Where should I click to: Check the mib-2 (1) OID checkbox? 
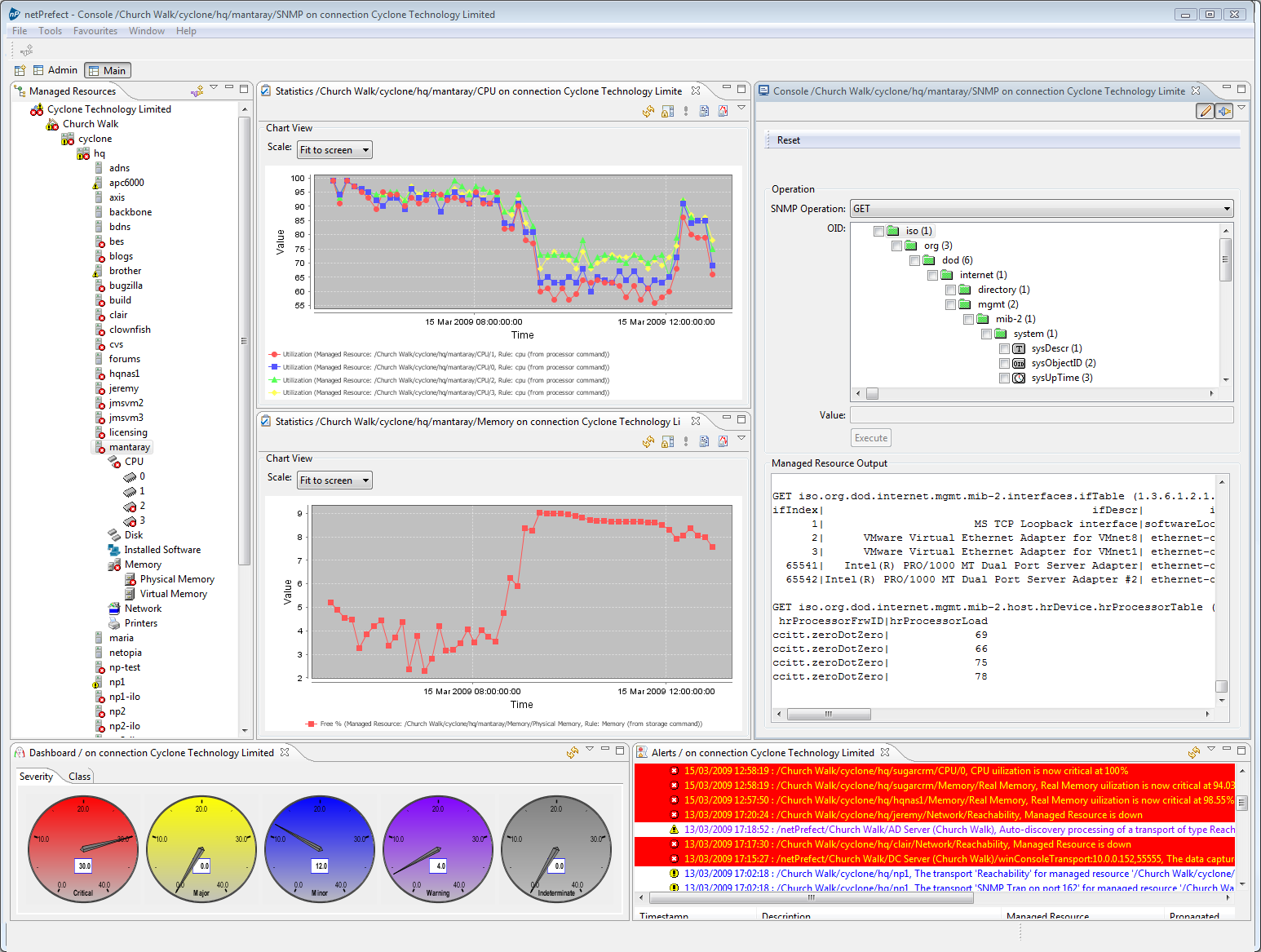click(x=968, y=319)
